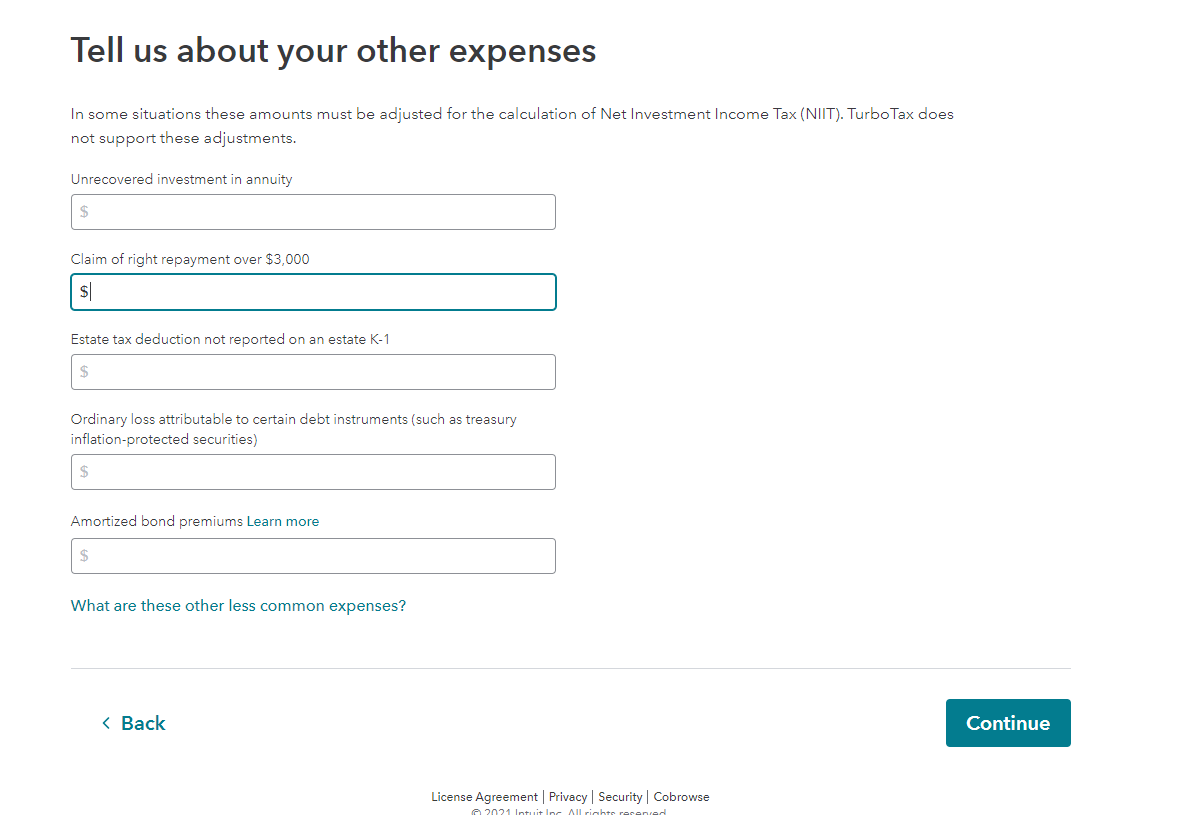
Task: Start Cobrowse from the footer
Action: pos(681,797)
